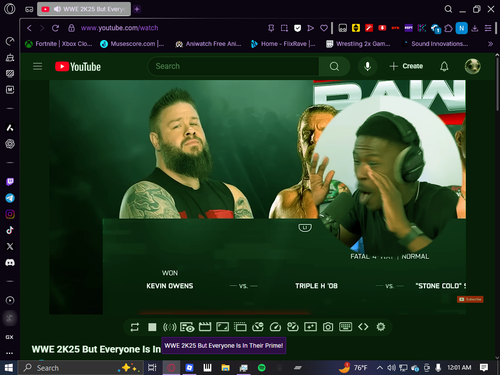Take a snapshot with the dashed square icon

284,28
